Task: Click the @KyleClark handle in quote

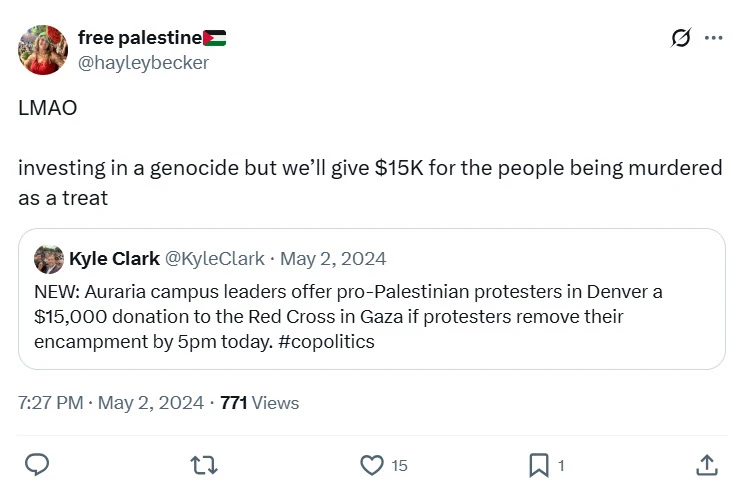Action: point(214,259)
